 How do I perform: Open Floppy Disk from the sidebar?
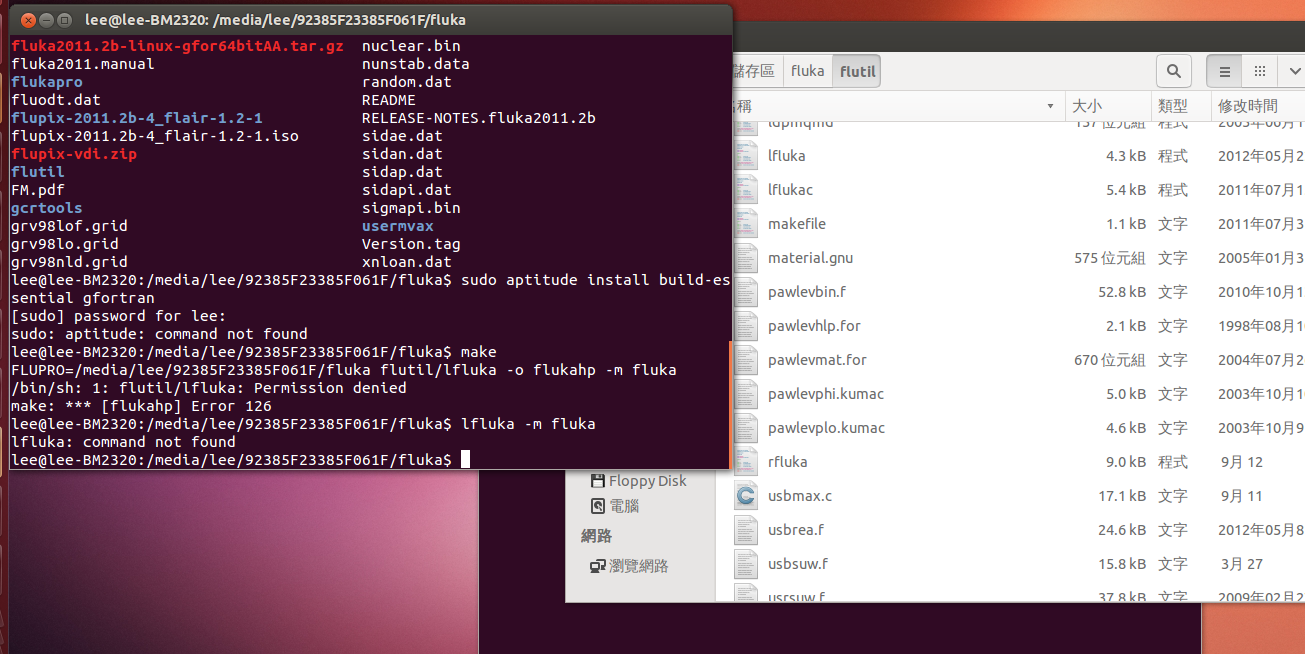pos(647,481)
